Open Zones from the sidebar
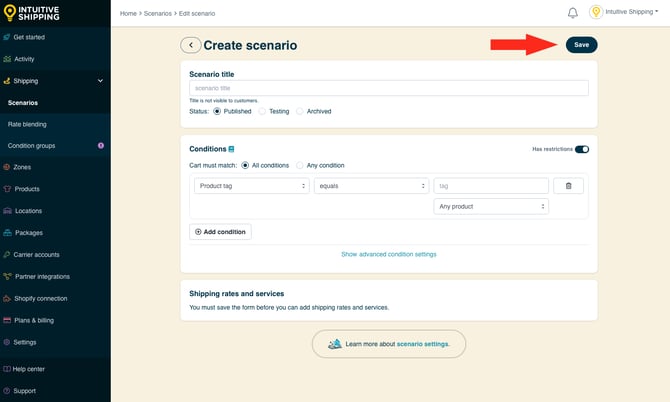670x402 pixels. pyautogui.click(x=22, y=167)
